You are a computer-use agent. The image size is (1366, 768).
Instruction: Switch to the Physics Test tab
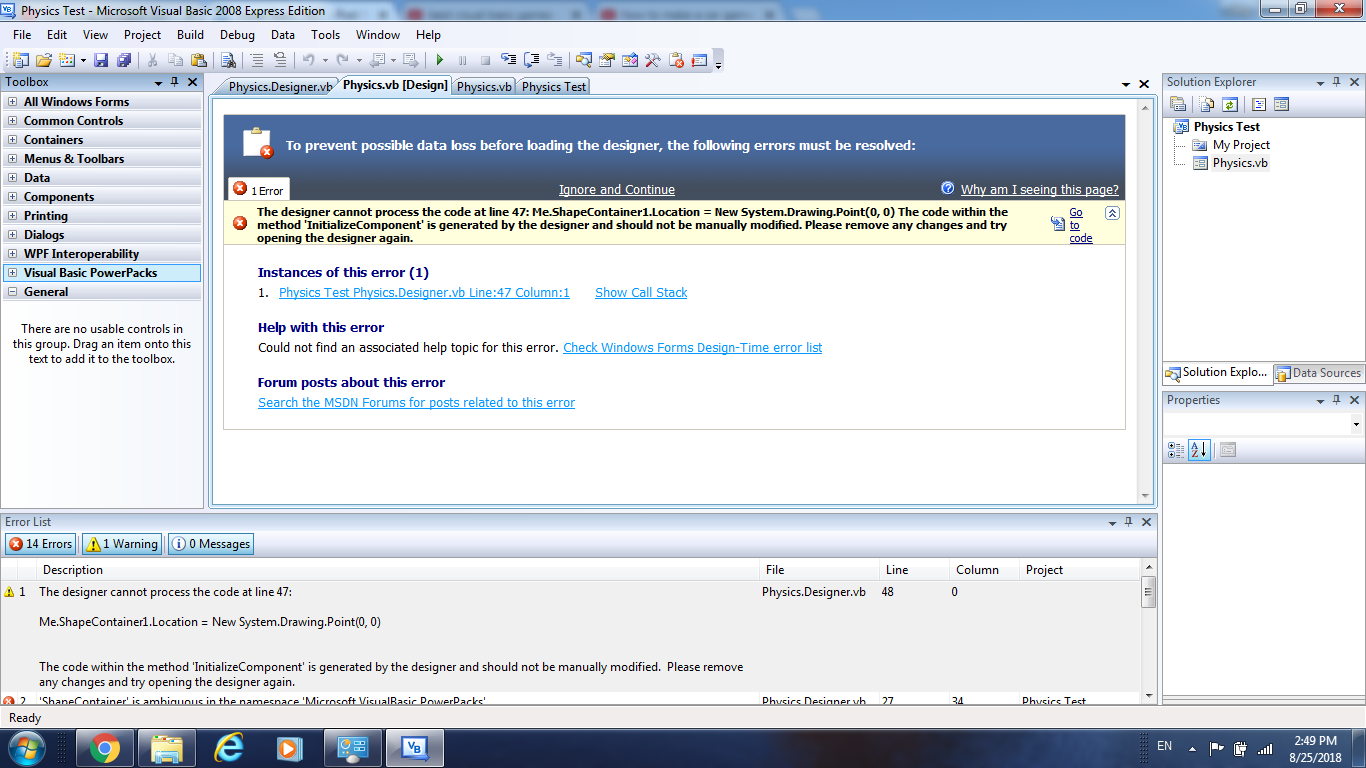tap(554, 87)
